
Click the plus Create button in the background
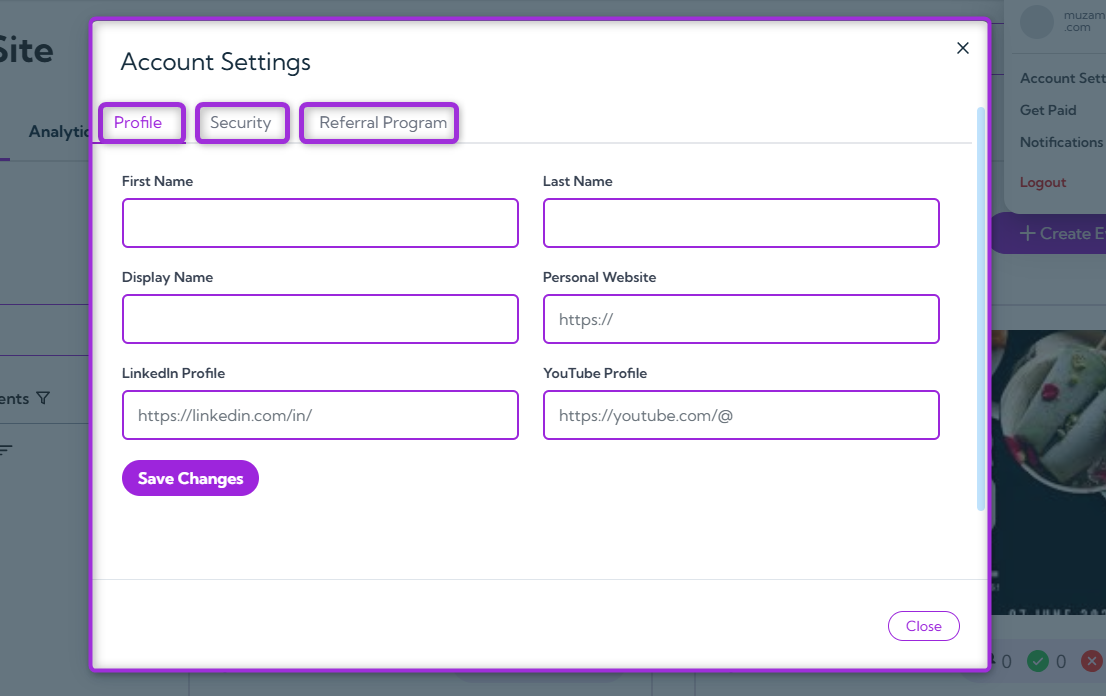[x=1049, y=233]
